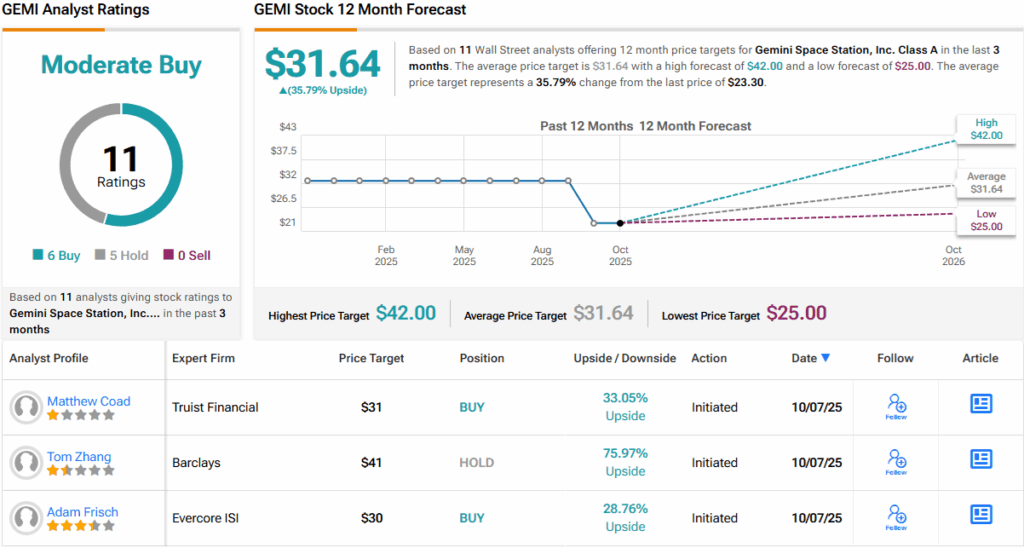Screen dimensions: 1024x548
Task: Select the High $42.00 forecast label
Action: click(x=986, y=128)
